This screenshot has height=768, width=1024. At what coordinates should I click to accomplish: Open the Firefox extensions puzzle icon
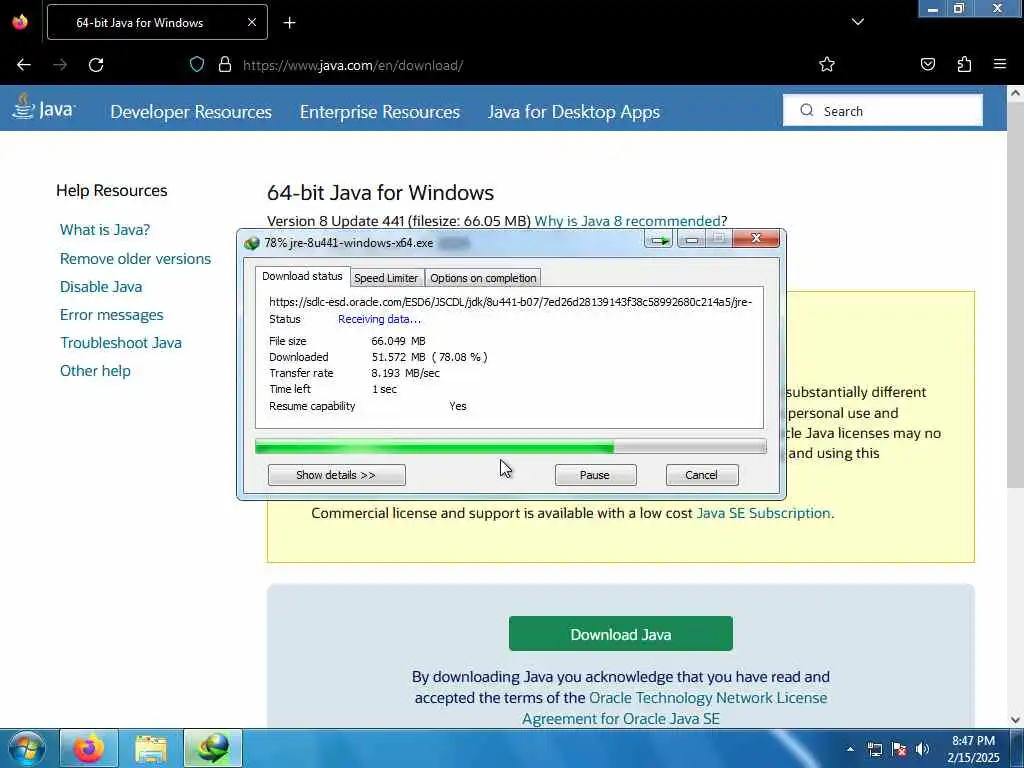click(x=964, y=64)
